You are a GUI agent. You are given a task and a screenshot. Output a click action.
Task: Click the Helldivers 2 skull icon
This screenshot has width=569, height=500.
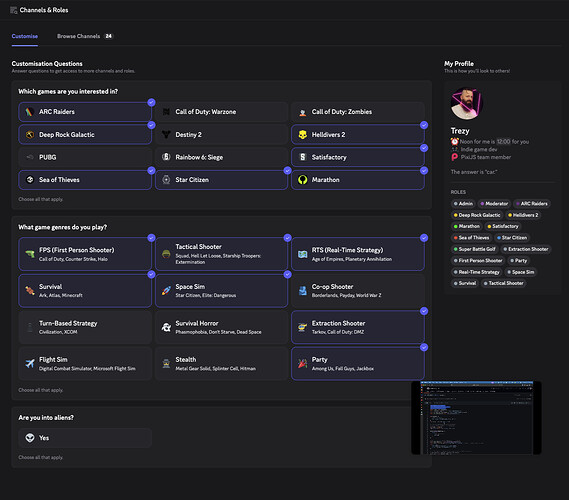(302, 135)
